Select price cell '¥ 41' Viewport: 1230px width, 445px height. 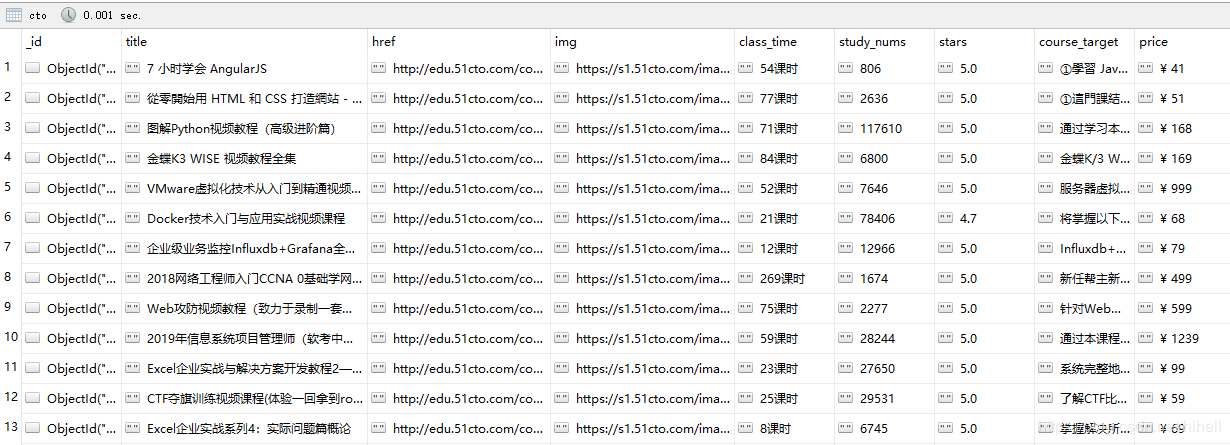(x=1182, y=69)
